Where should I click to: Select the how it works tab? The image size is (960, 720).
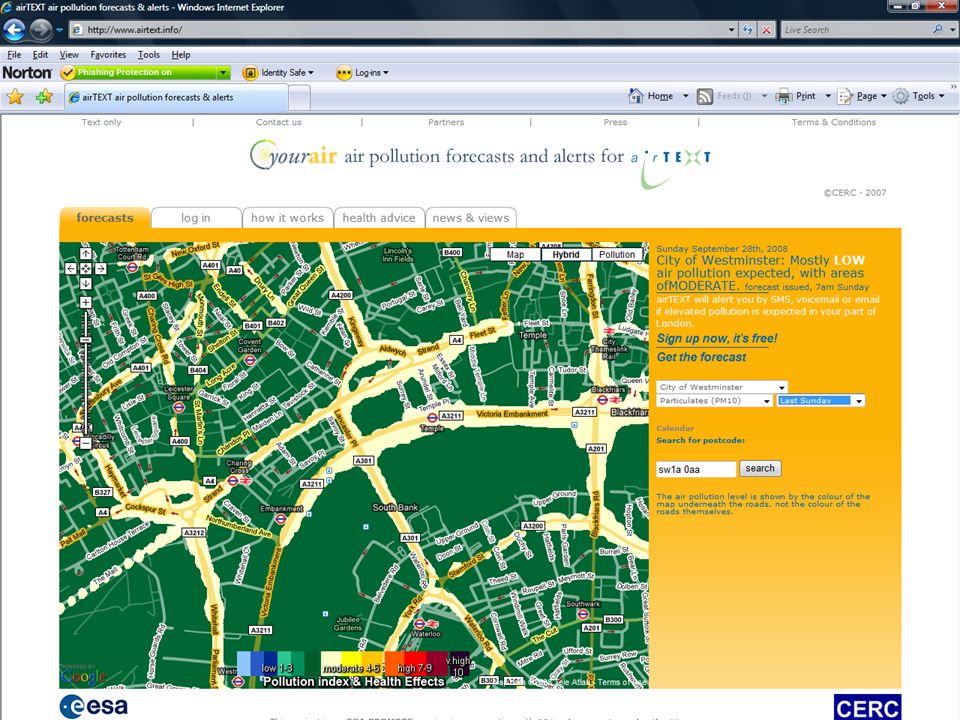pyautogui.click(x=287, y=218)
